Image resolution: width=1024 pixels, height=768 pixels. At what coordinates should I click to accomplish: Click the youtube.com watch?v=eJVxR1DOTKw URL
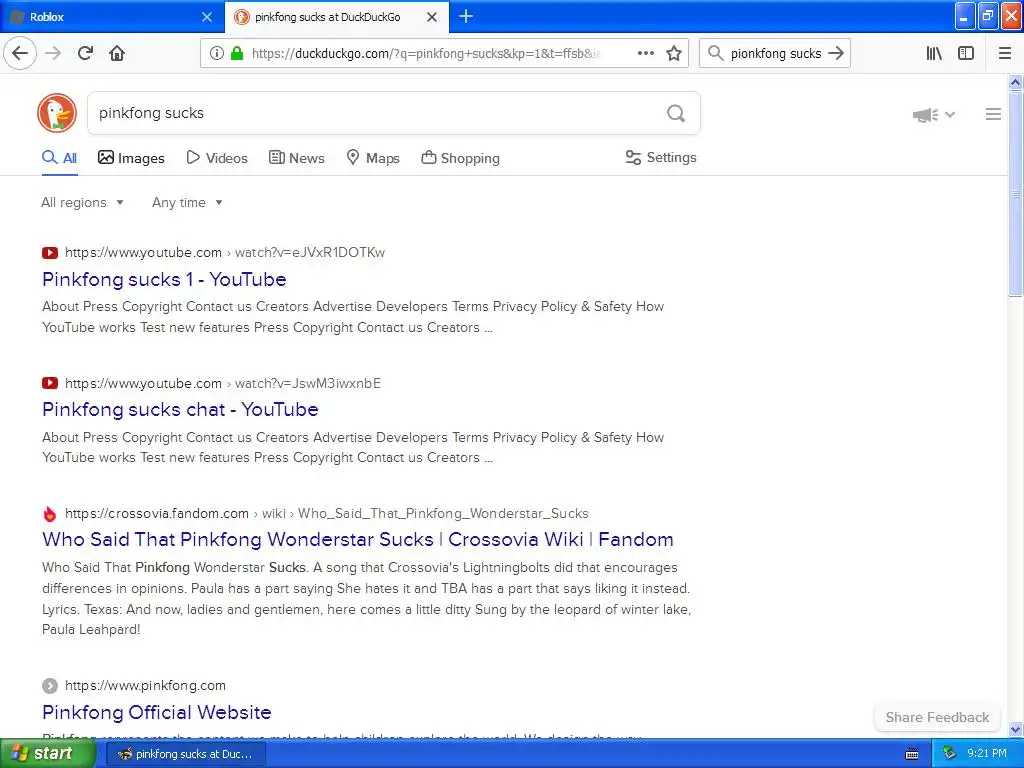point(225,253)
